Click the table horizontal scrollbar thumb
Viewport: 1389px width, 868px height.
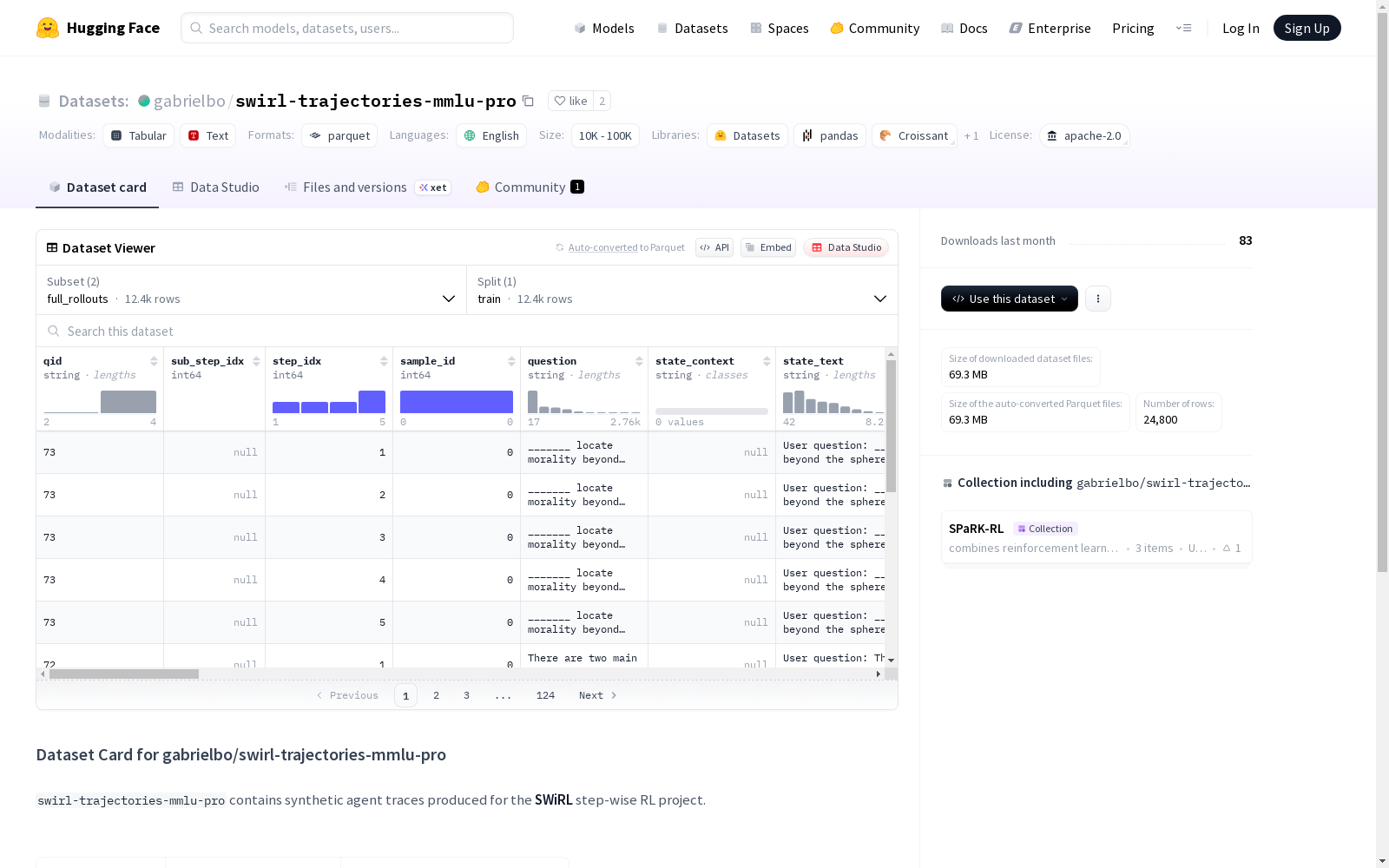coord(124,674)
